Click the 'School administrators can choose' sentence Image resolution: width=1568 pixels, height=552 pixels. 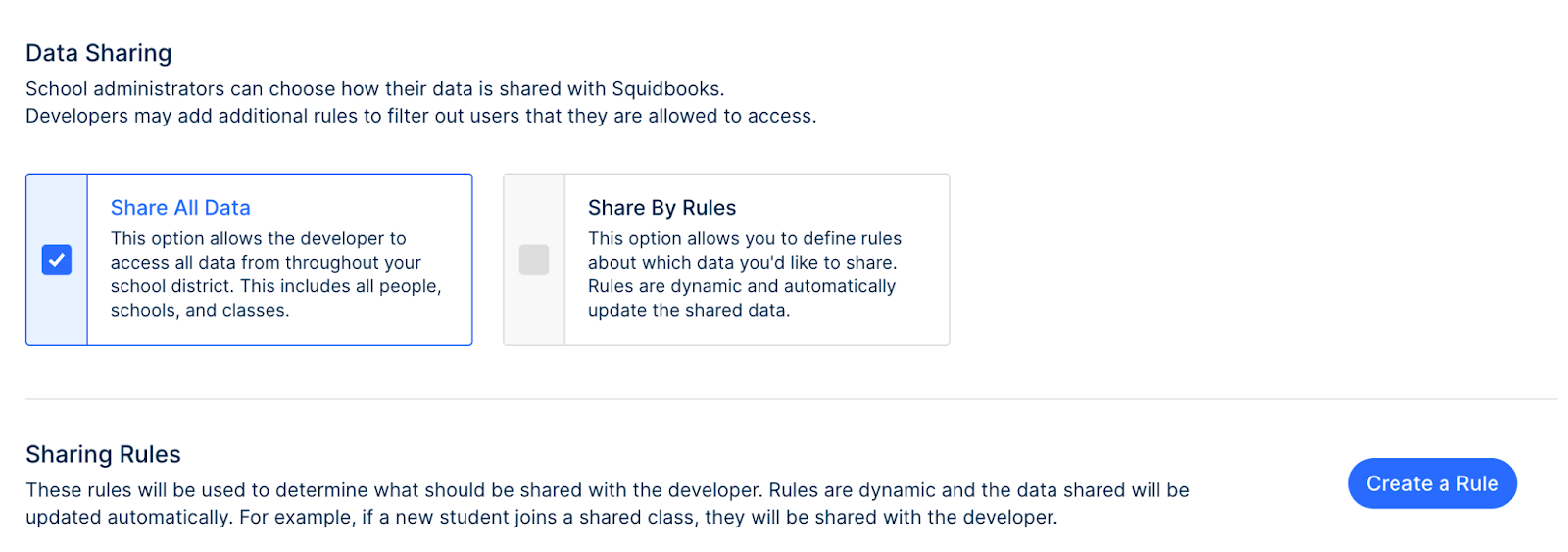[375, 89]
